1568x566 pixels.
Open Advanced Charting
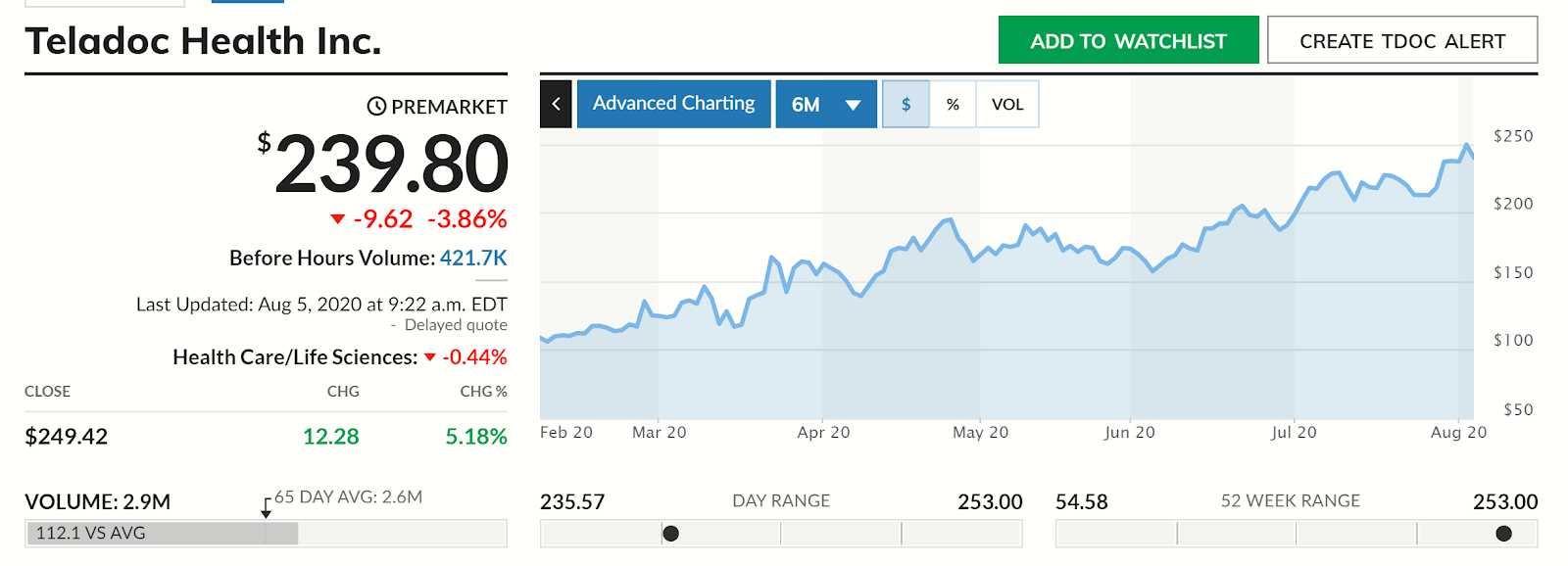(x=674, y=104)
